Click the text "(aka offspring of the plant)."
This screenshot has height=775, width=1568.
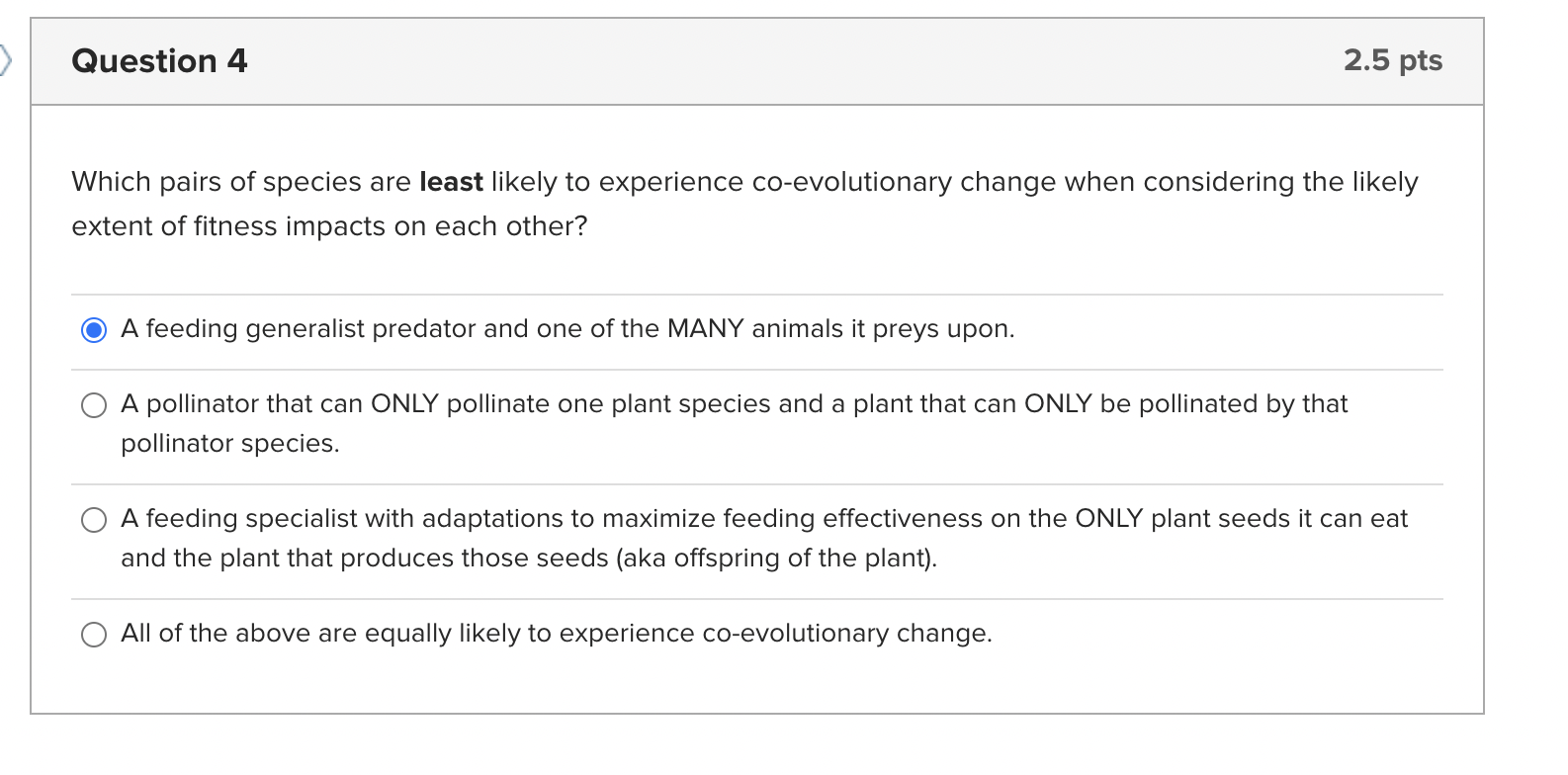coord(776,559)
